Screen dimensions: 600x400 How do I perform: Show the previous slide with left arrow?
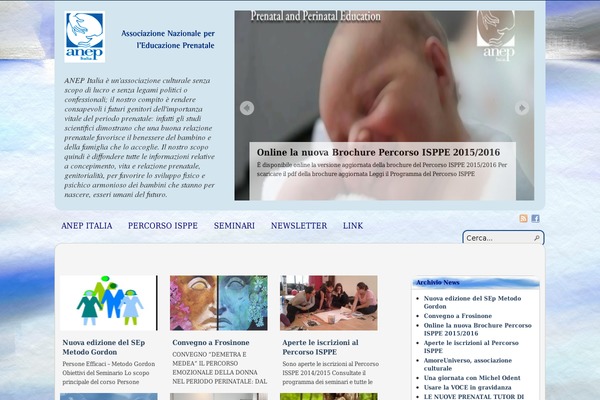click(x=247, y=108)
